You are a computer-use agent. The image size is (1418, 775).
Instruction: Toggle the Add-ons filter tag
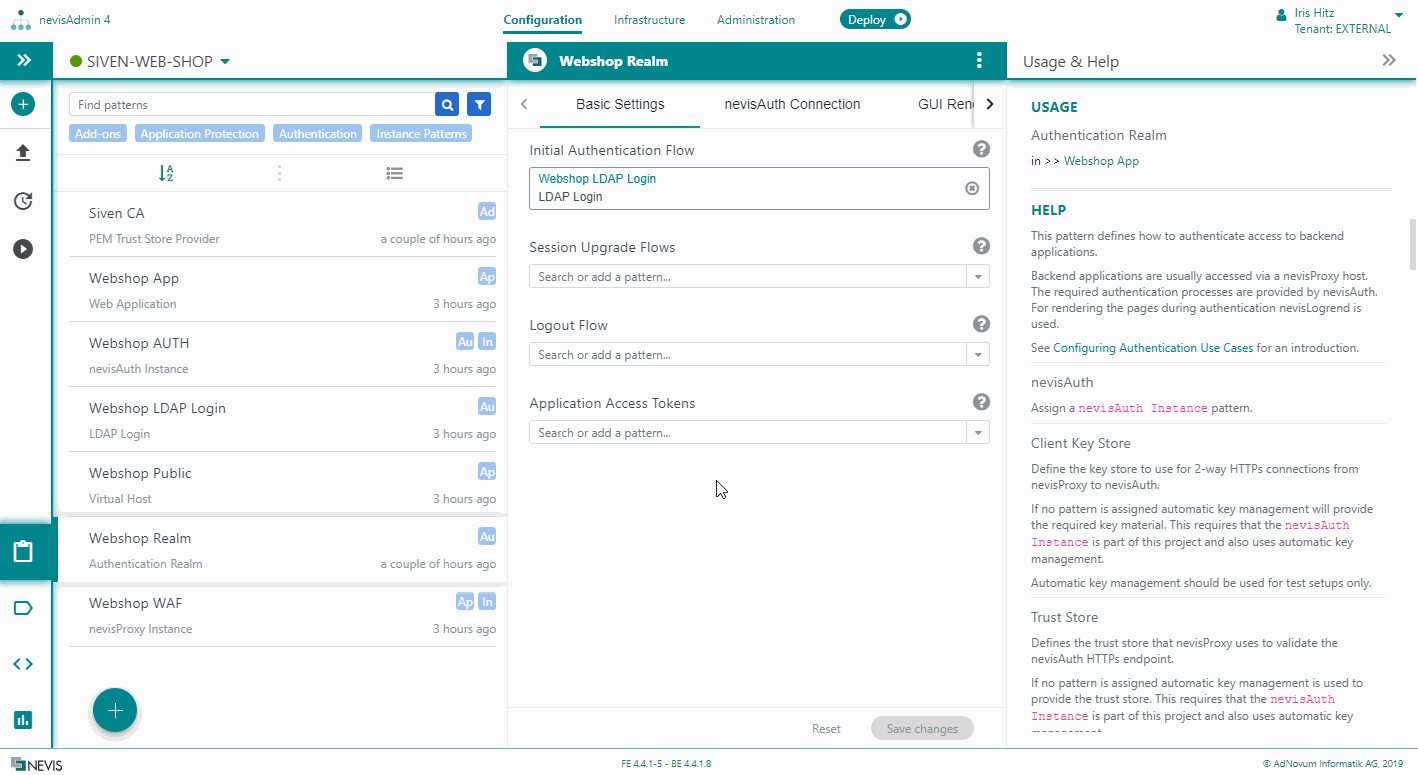coord(98,134)
